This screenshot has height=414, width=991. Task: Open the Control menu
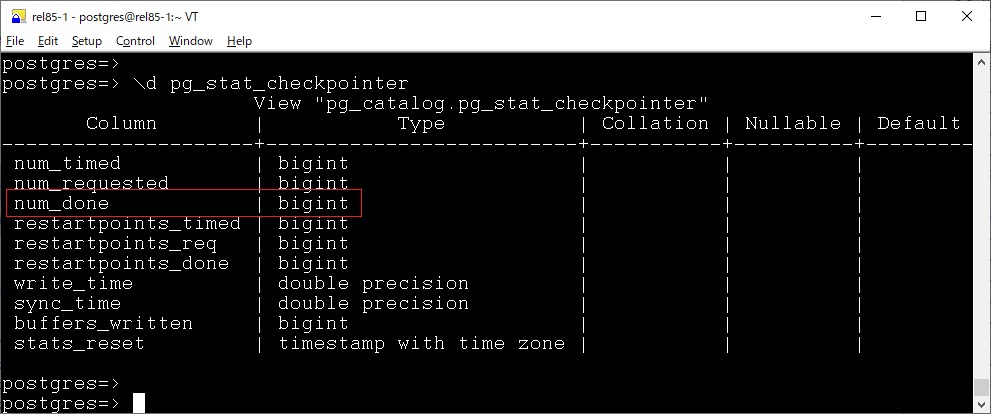(x=135, y=41)
